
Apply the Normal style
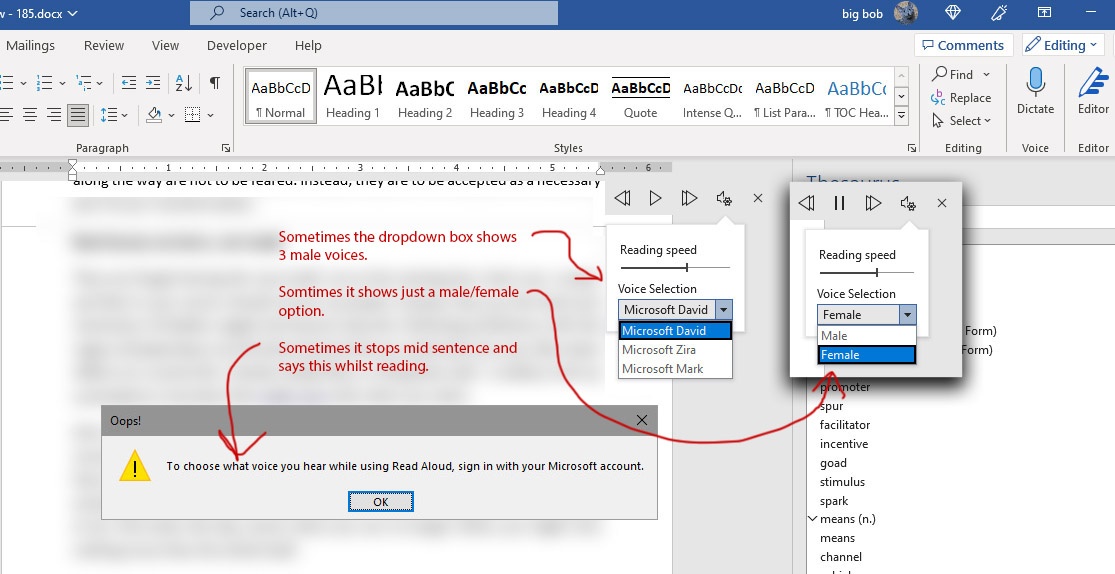tap(281, 97)
